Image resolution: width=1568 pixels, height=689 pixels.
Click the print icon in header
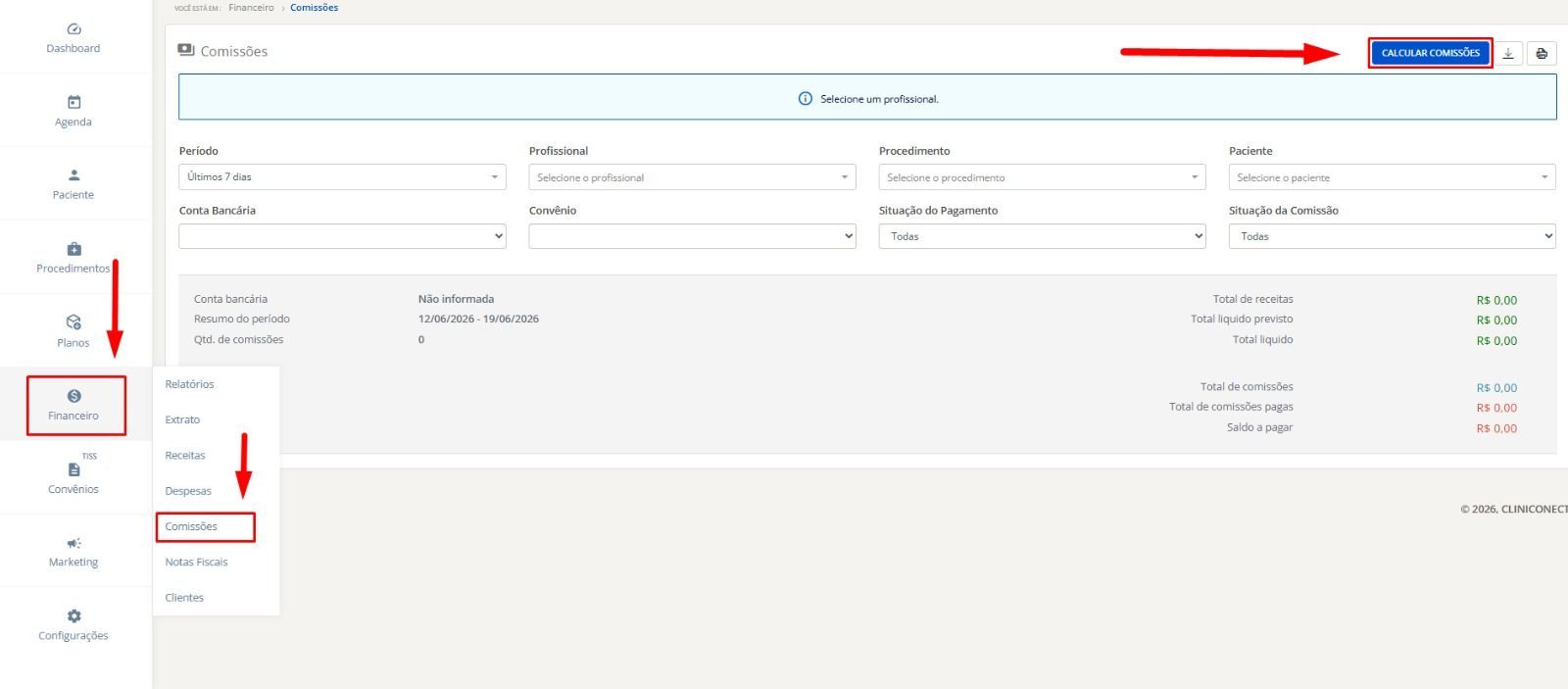pos(1542,53)
